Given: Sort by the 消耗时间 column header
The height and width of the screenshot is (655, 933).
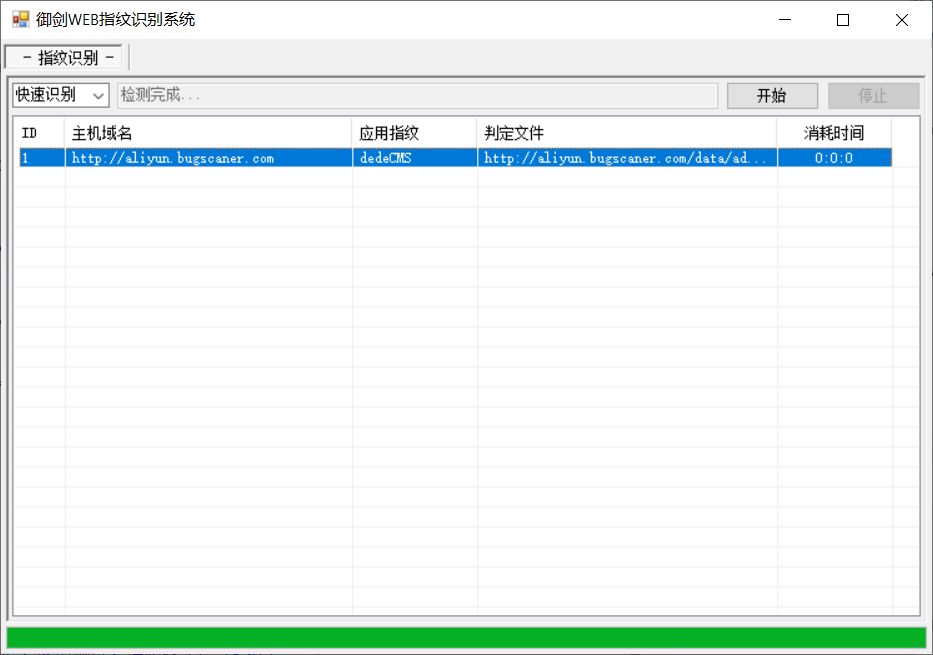Looking at the screenshot, I should [834, 133].
